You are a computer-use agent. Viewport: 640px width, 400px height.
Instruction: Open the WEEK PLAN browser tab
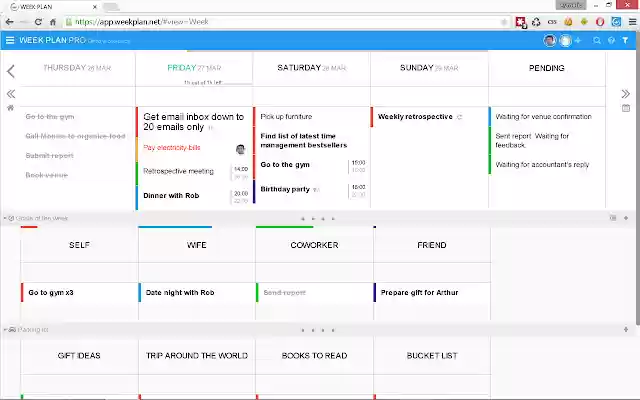(x=53, y=7)
